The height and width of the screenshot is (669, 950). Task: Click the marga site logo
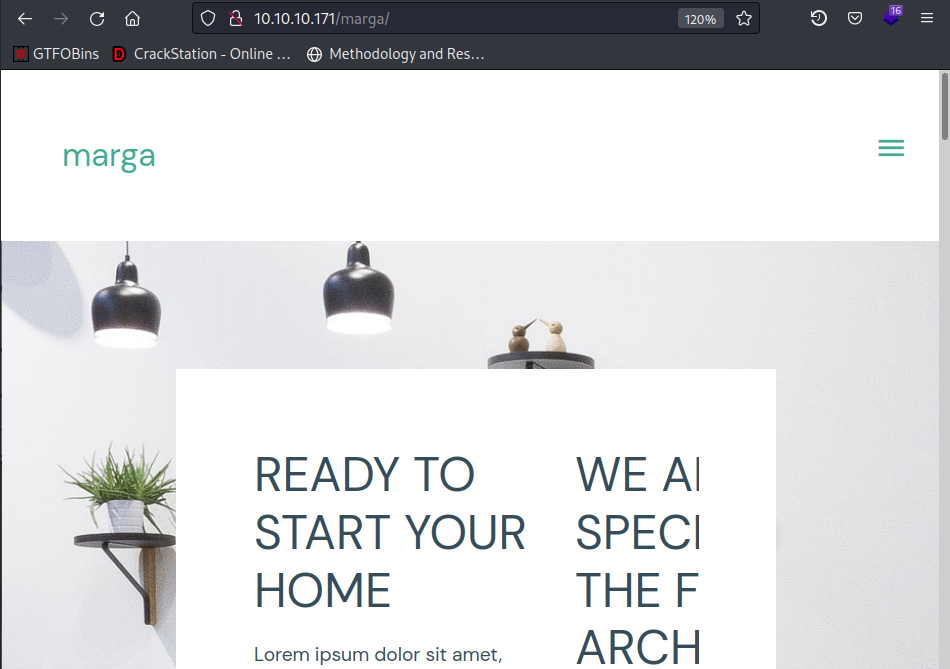pos(109,156)
